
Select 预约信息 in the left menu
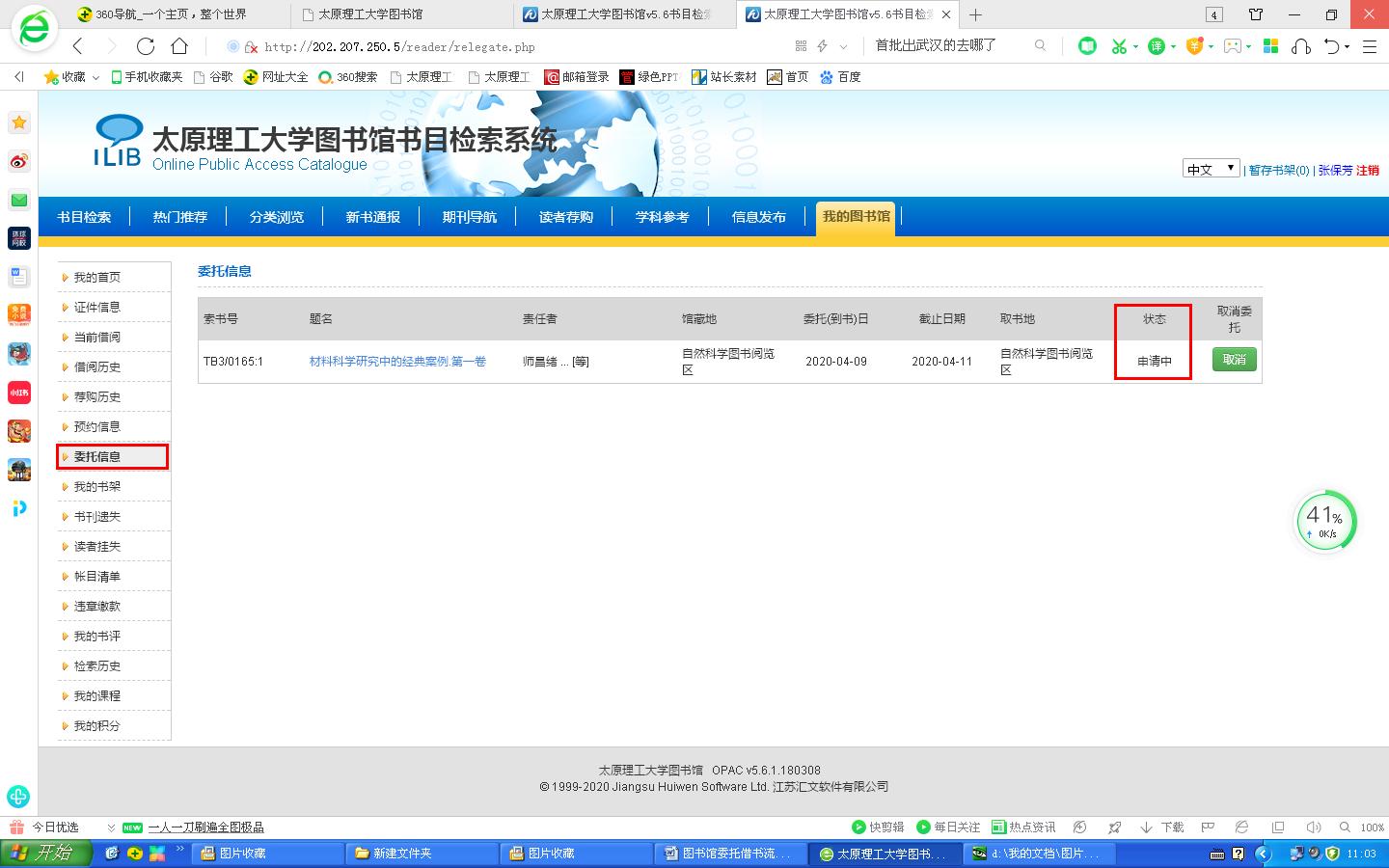[x=97, y=427]
